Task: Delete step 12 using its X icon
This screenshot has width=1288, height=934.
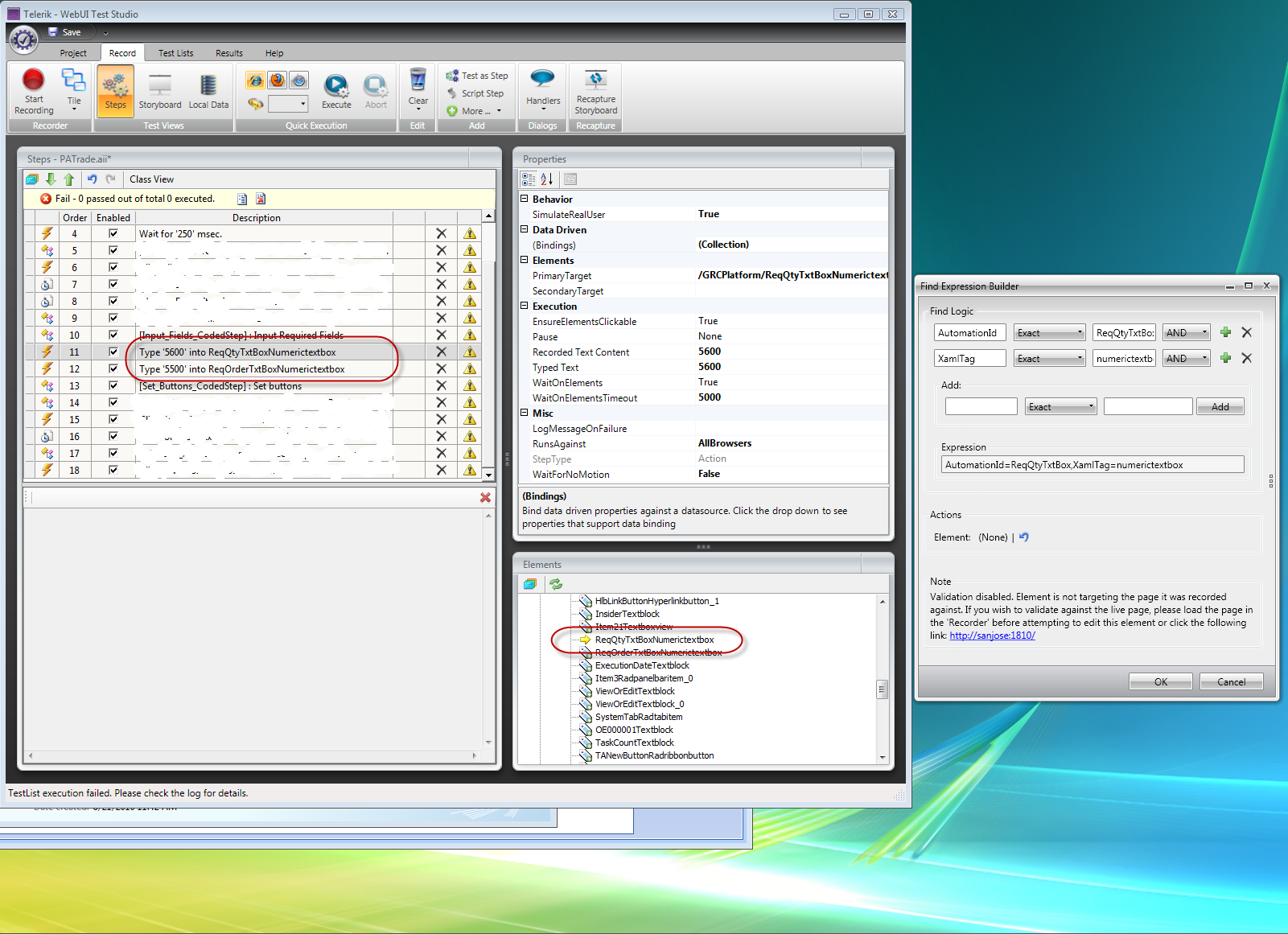Action: coord(441,368)
